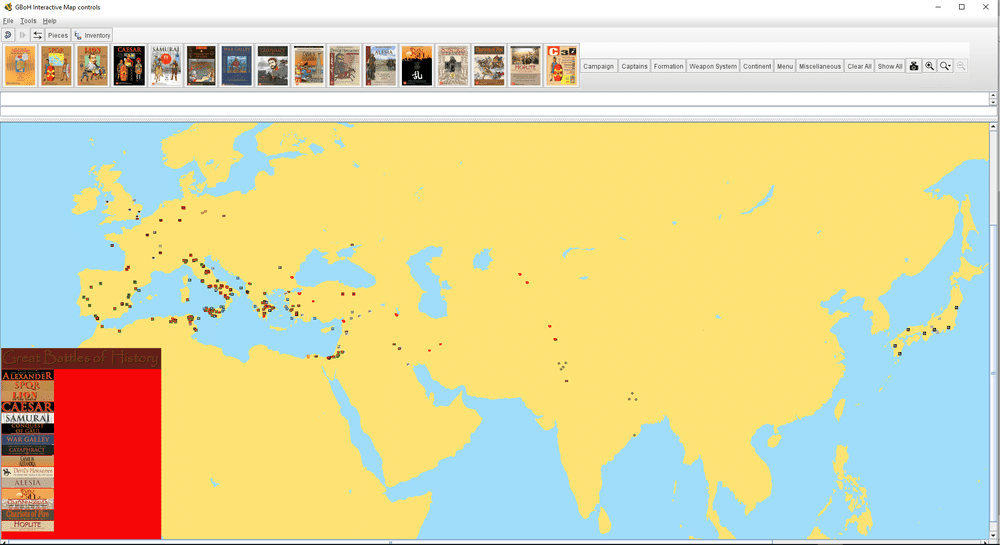The width and height of the screenshot is (1000, 545).
Task: Zoom in using the magnifier plus icon
Action: click(x=930, y=66)
